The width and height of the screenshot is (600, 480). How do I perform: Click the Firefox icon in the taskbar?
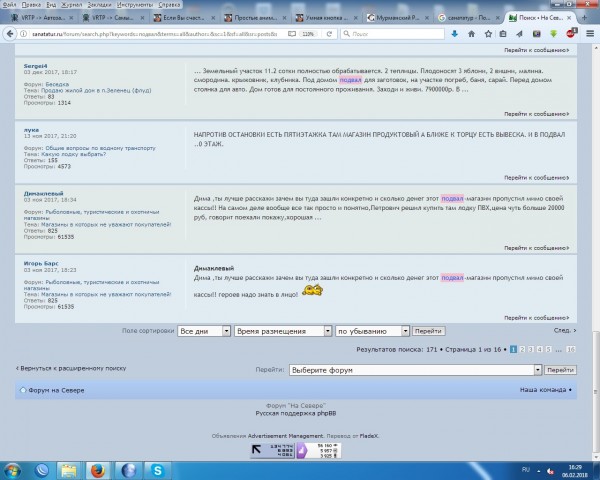[x=97, y=469]
